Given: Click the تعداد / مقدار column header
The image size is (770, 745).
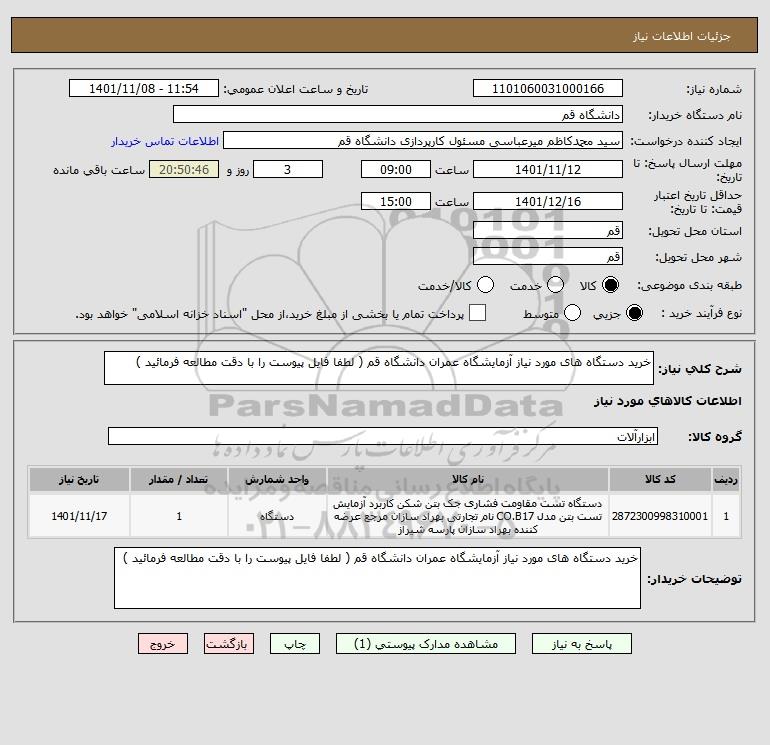Looking at the screenshot, I should pos(179,479).
